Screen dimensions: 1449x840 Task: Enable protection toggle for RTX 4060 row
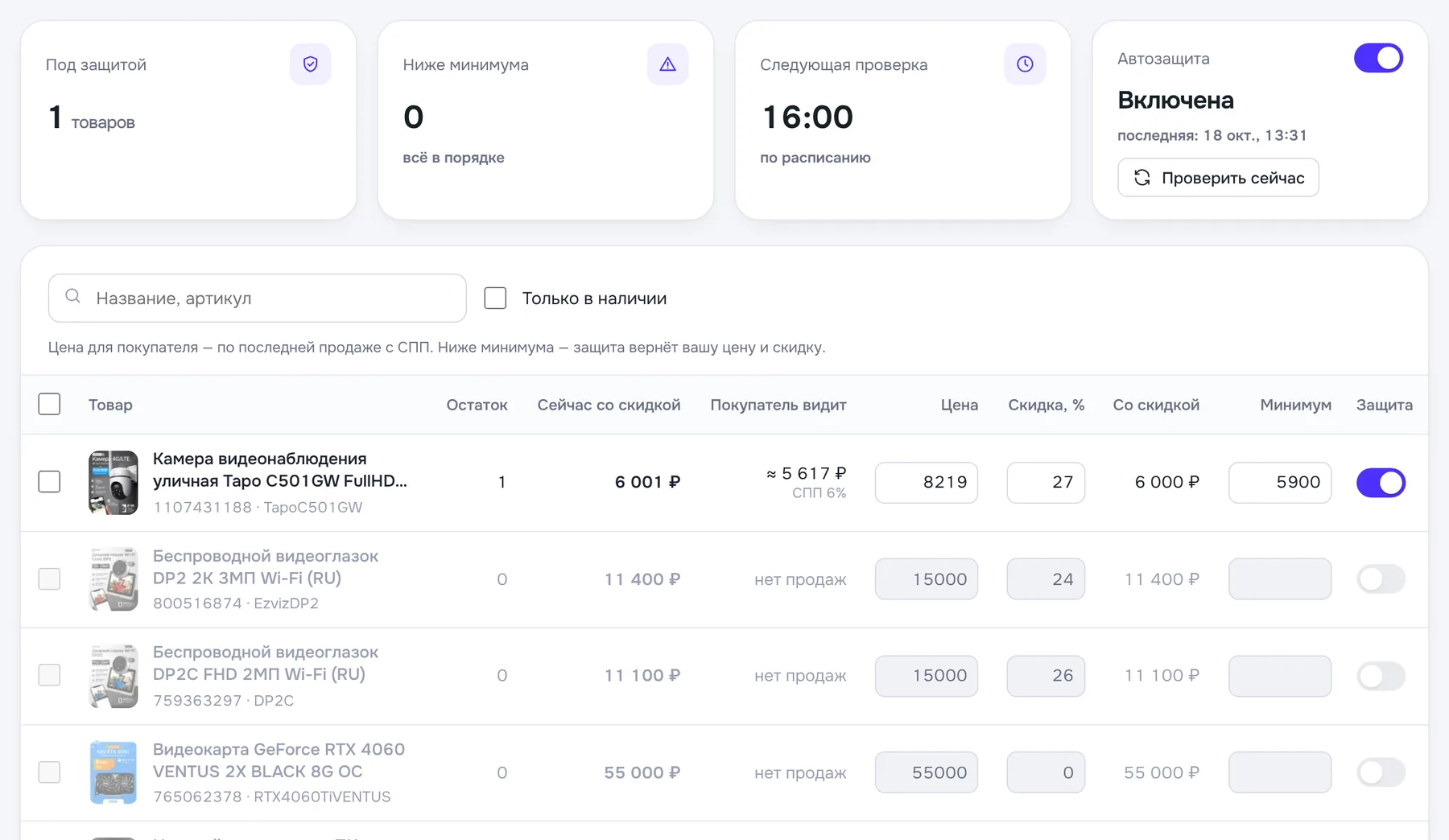(x=1381, y=772)
